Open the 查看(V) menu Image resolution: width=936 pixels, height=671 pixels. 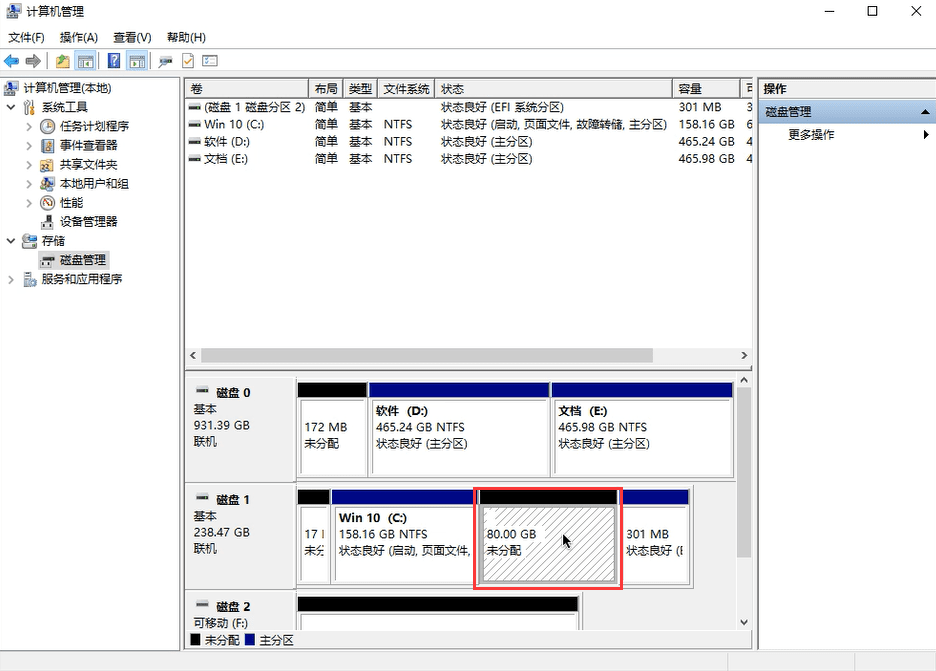click(131, 37)
